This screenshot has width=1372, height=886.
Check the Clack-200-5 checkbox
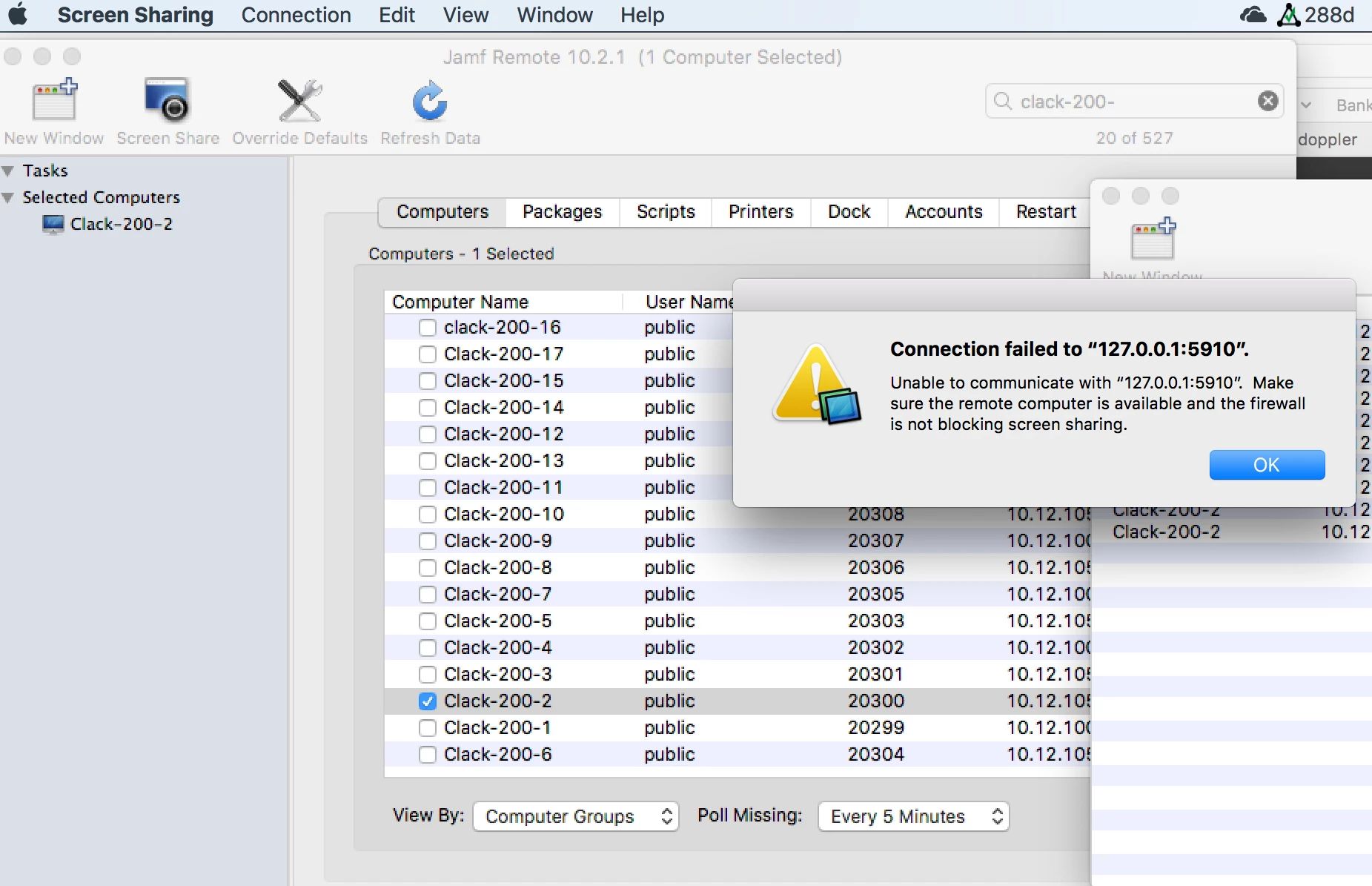coord(427,621)
